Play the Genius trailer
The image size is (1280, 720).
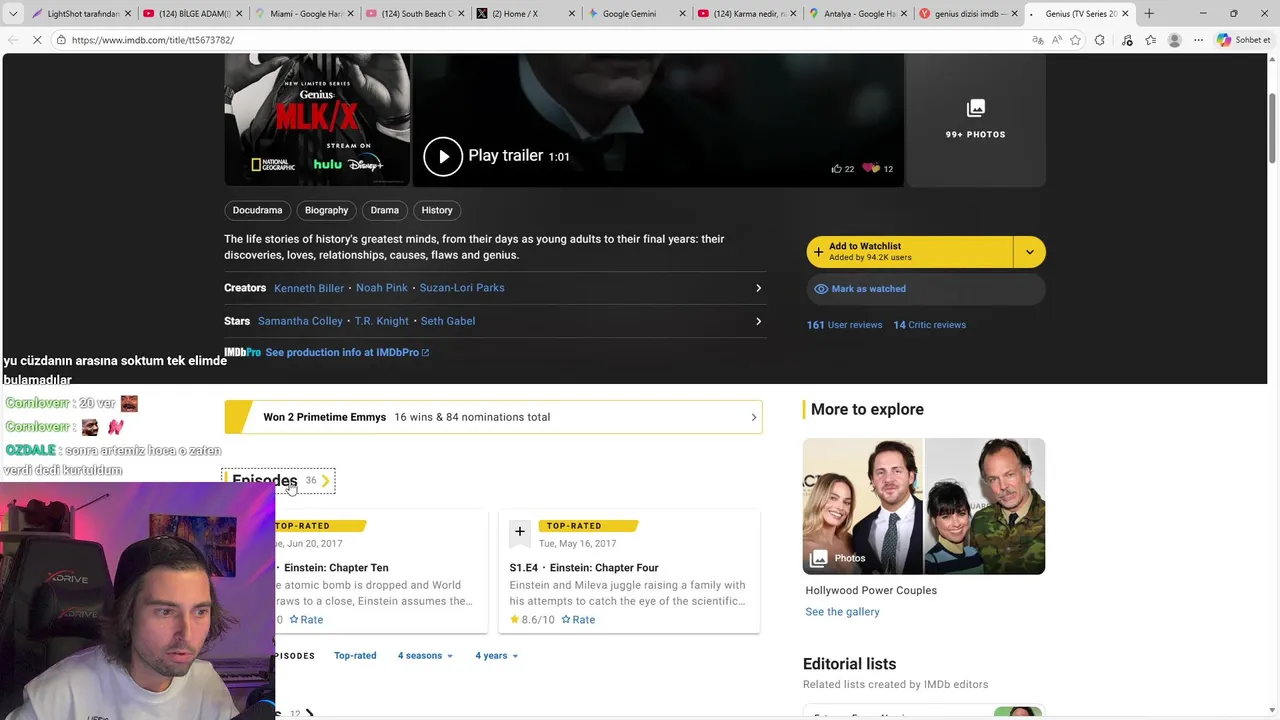click(443, 156)
